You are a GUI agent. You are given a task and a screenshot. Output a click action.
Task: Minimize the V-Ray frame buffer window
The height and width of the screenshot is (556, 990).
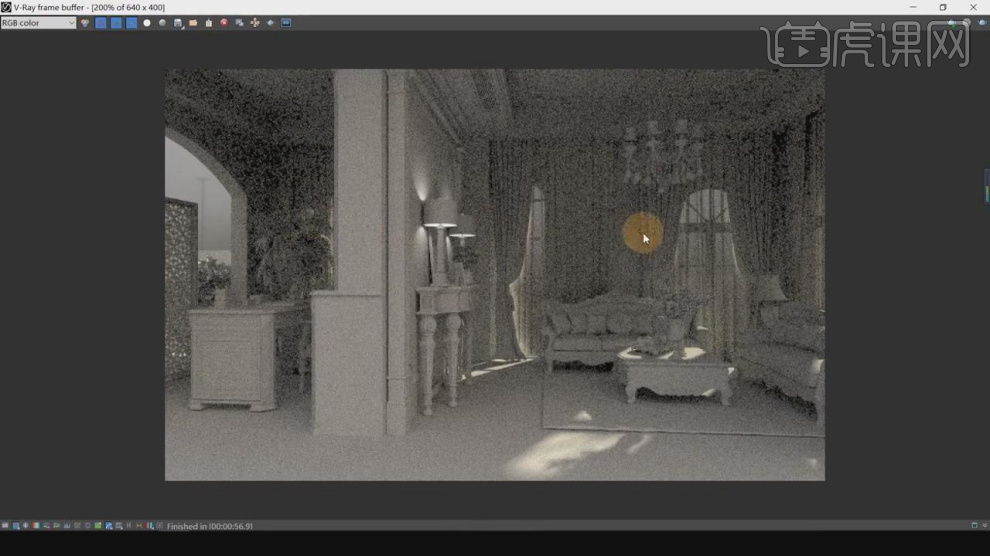click(913, 8)
